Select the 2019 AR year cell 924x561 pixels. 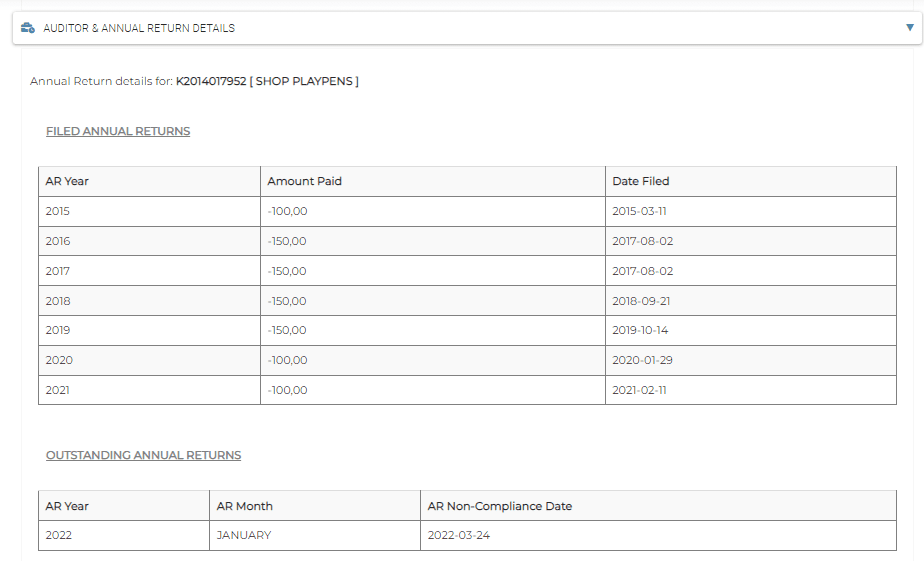click(58, 331)
